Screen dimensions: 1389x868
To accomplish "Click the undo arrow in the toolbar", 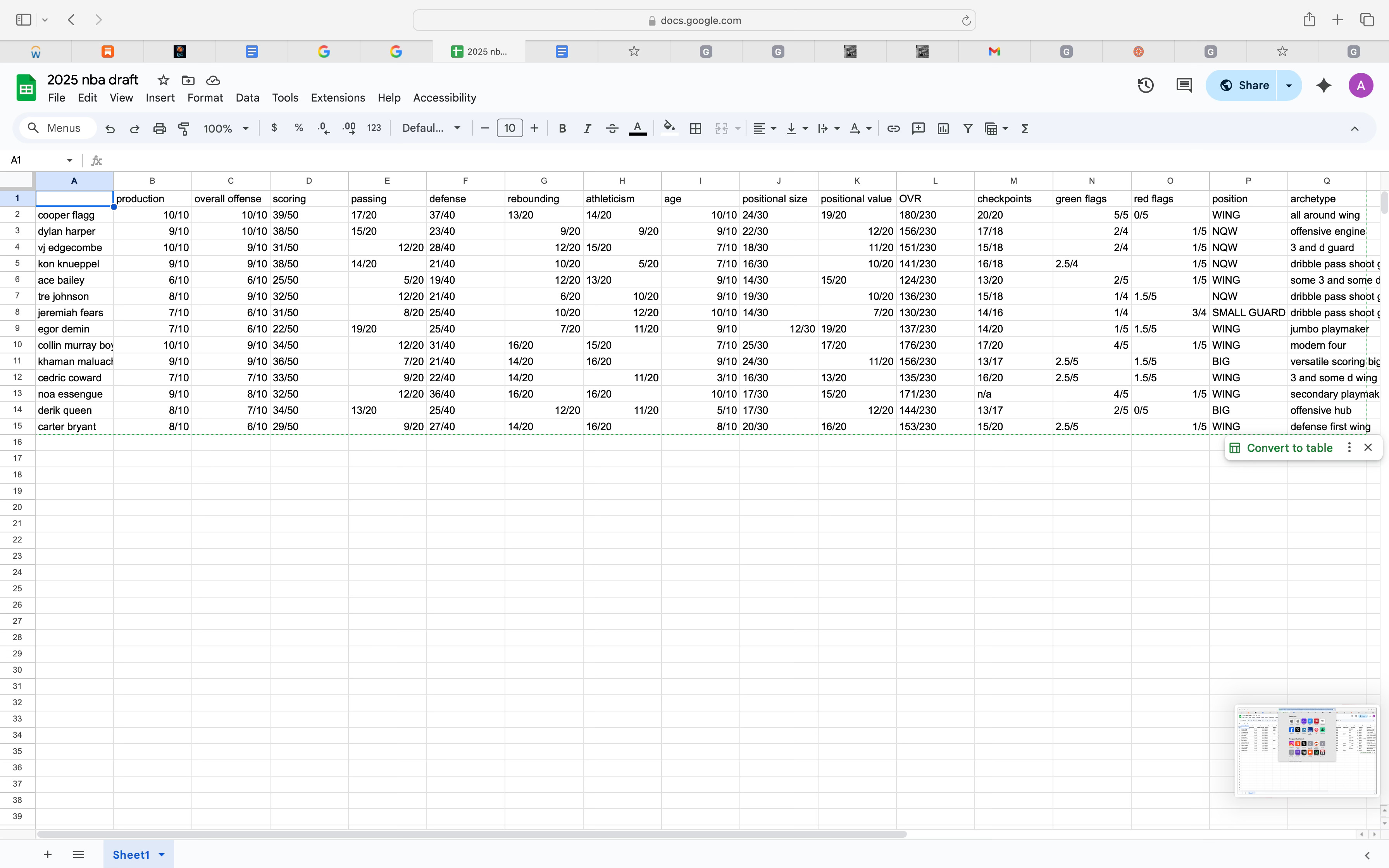I will [110, 129].
